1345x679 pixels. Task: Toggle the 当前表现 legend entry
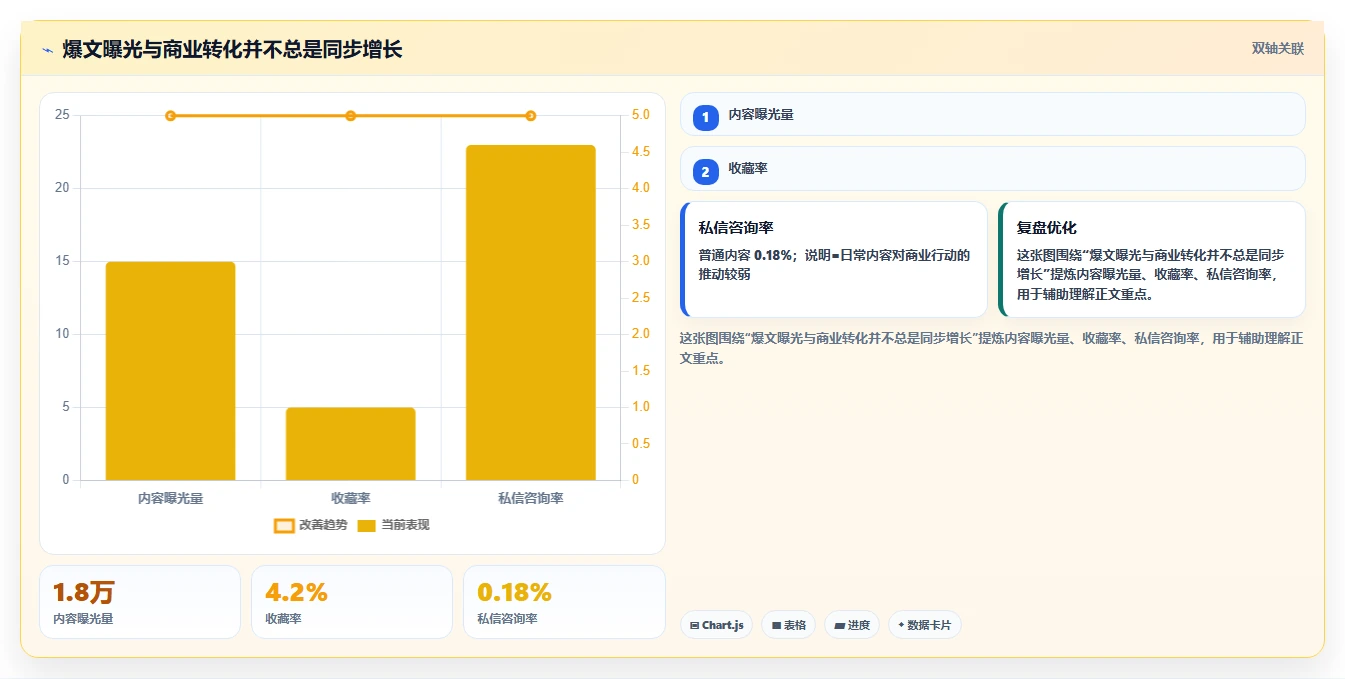(393, 525)
